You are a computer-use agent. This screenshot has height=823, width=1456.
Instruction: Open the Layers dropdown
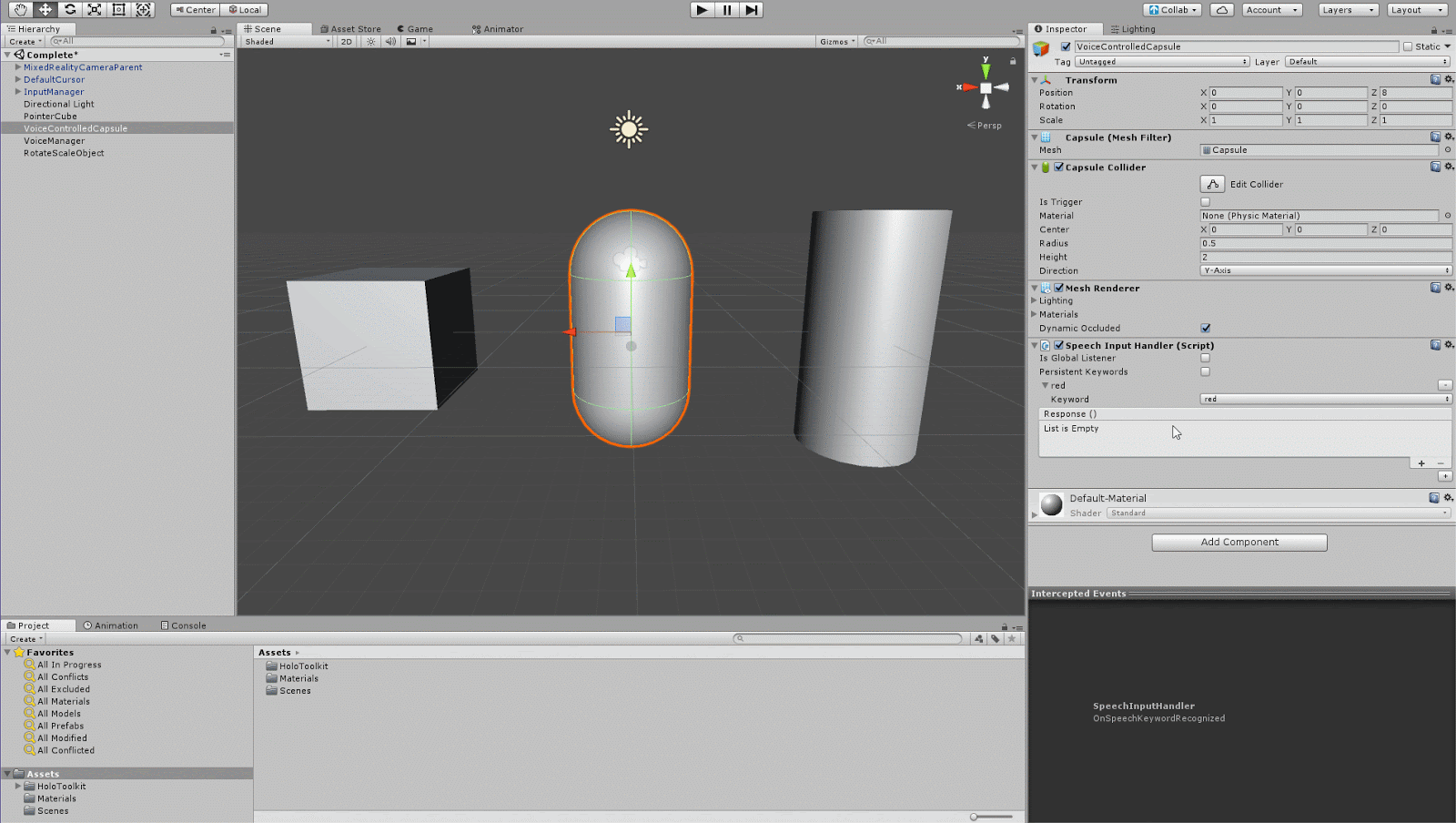(1347, 10)
